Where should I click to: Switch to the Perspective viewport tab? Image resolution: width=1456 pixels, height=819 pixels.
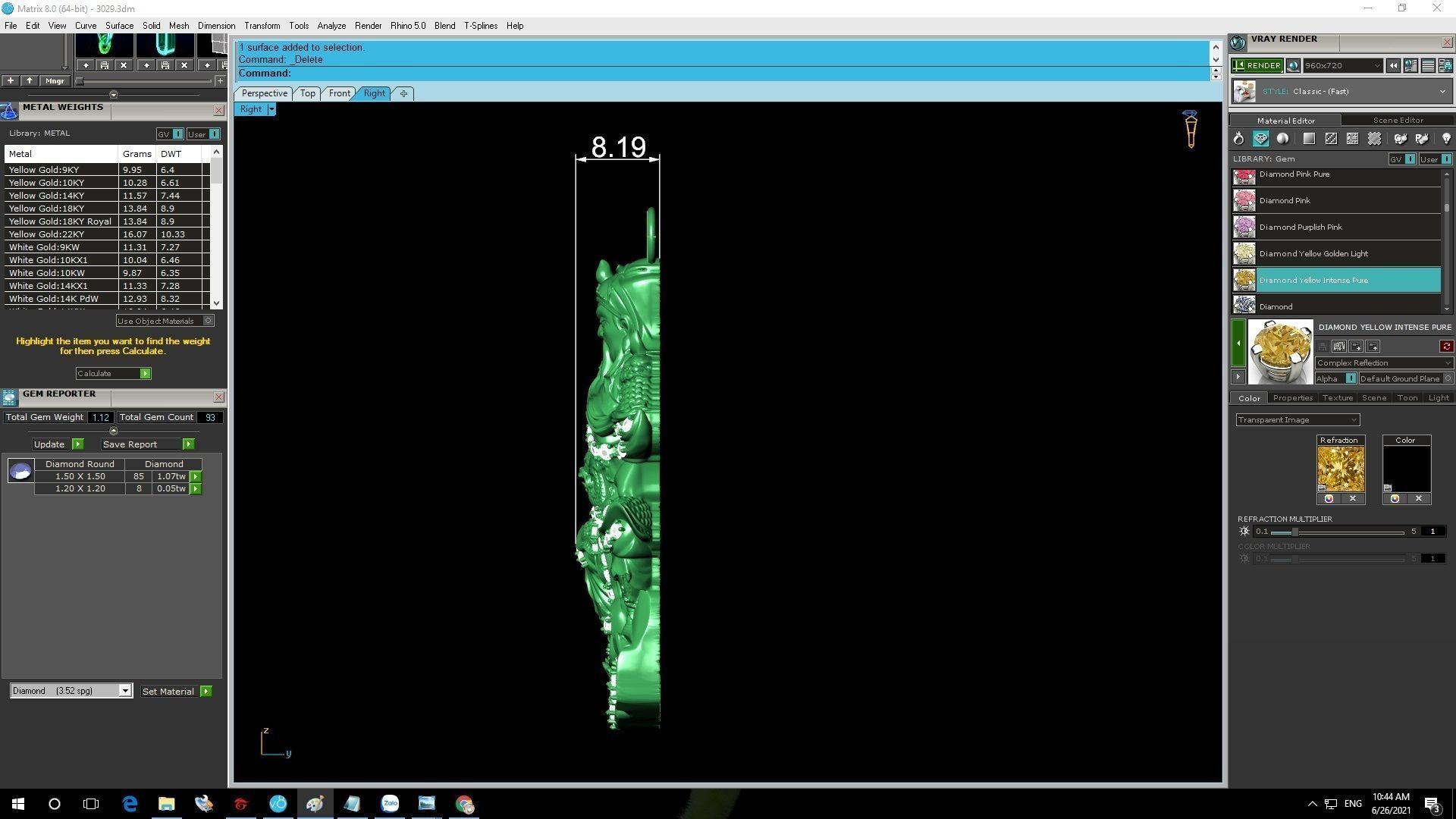coord(264,93)
